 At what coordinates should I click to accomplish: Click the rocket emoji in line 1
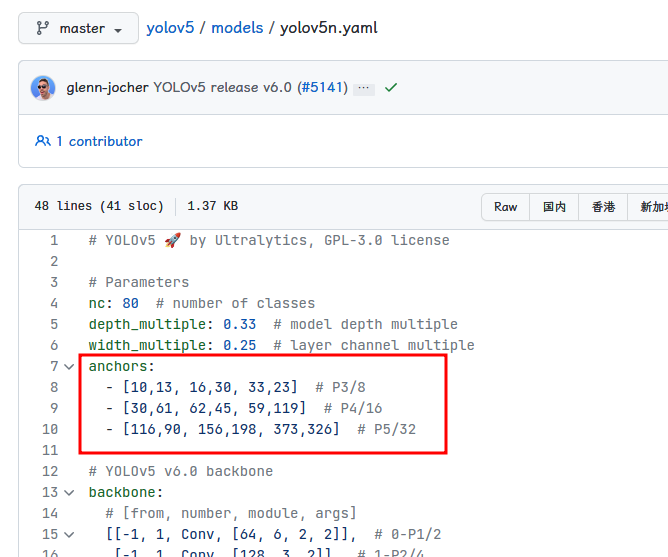(173, 240)
